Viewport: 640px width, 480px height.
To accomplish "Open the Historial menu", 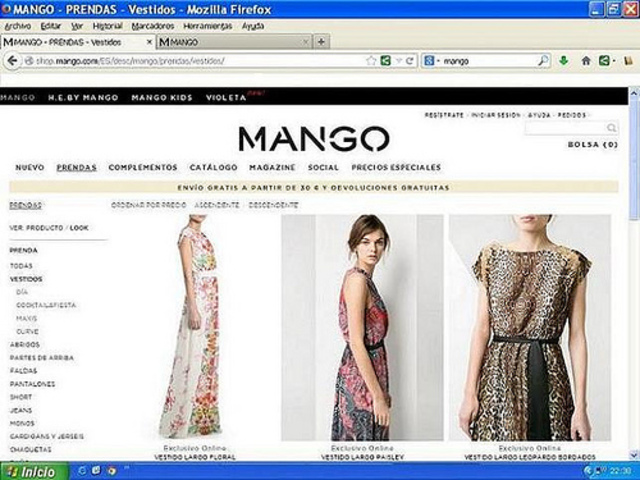I will (107, 26).
